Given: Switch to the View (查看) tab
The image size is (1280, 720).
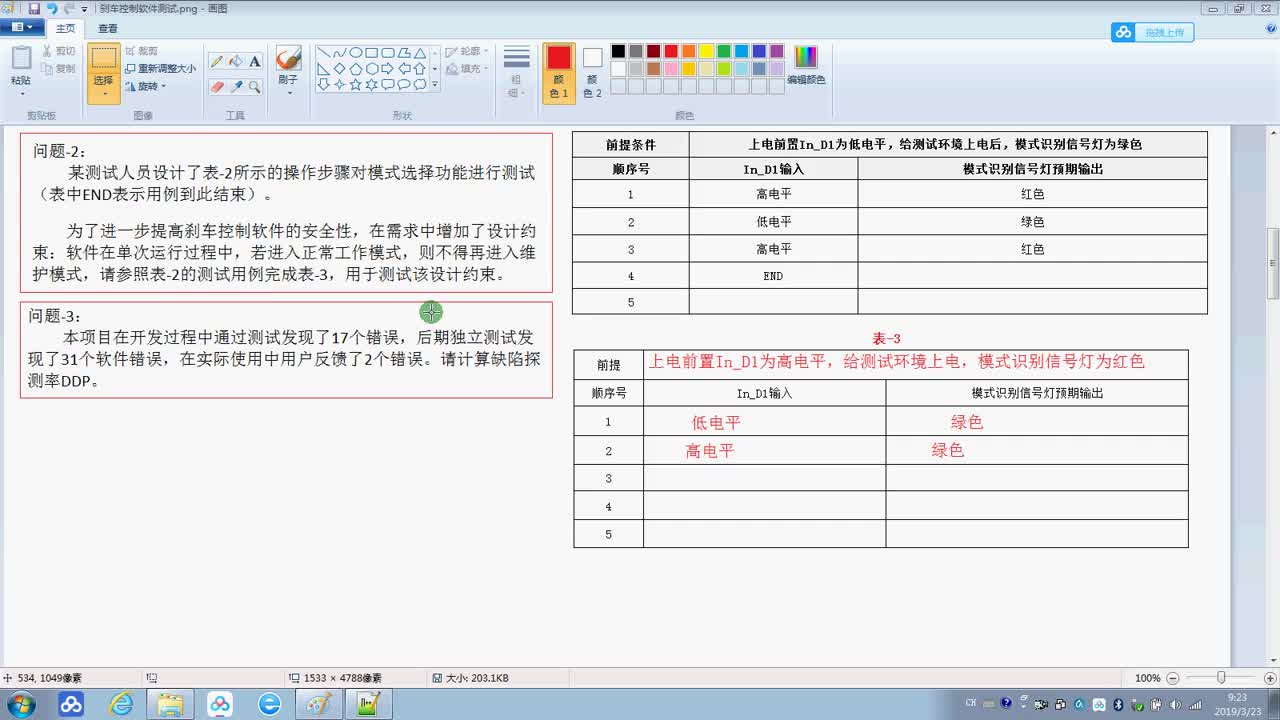Looking at the screenshot, I should pos(108,28).
